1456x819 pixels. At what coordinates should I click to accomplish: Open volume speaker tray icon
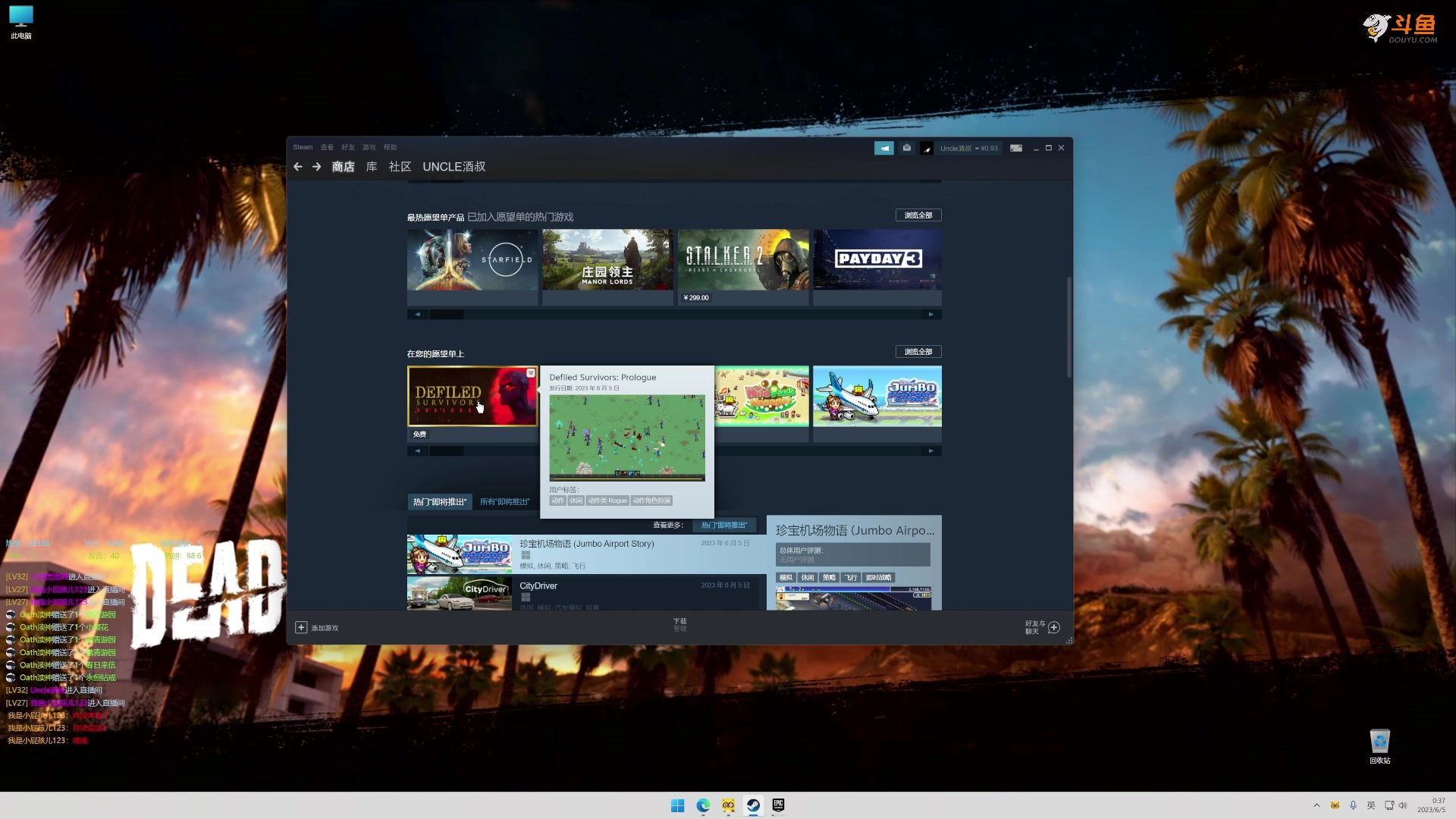(x=1403, y=805)
